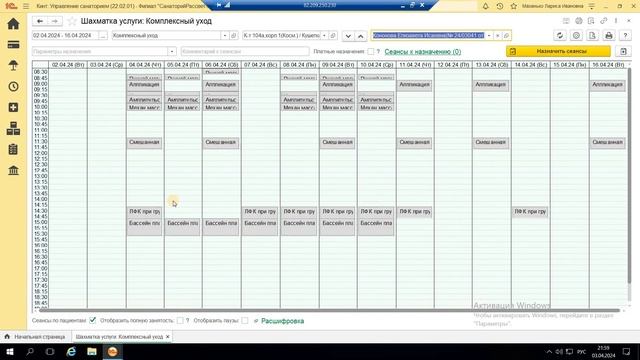Close the Шахматка услуги tab
This screenshot has width=640, height=360.
(168, 337)
